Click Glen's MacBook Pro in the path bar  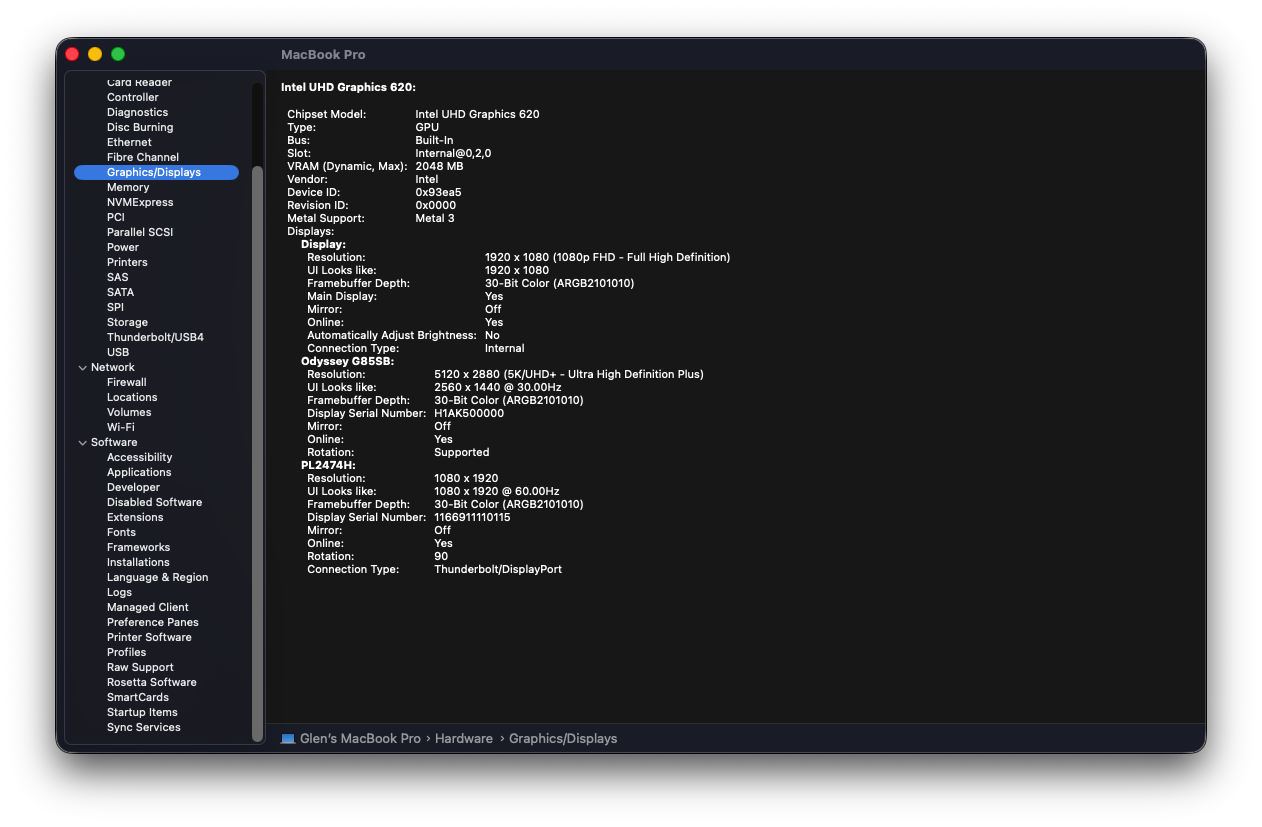click(x=361, y=739)
